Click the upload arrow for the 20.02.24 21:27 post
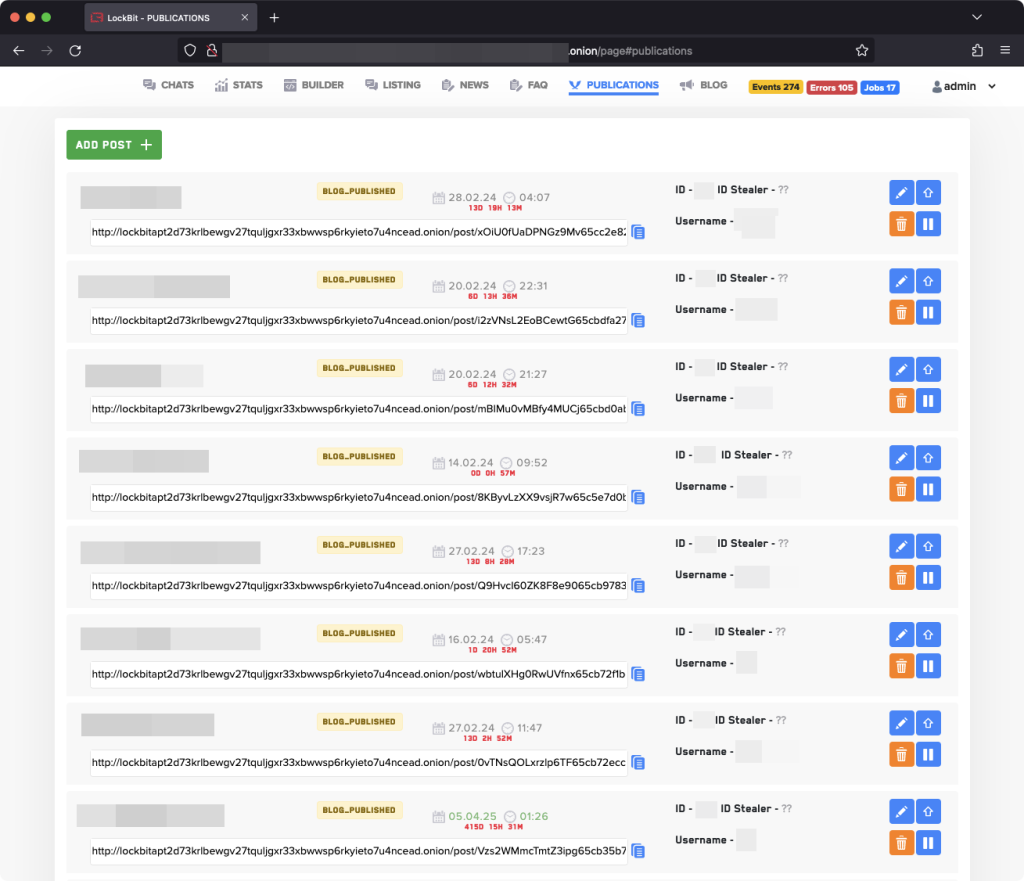The image size is (1024, 881). 928,369
